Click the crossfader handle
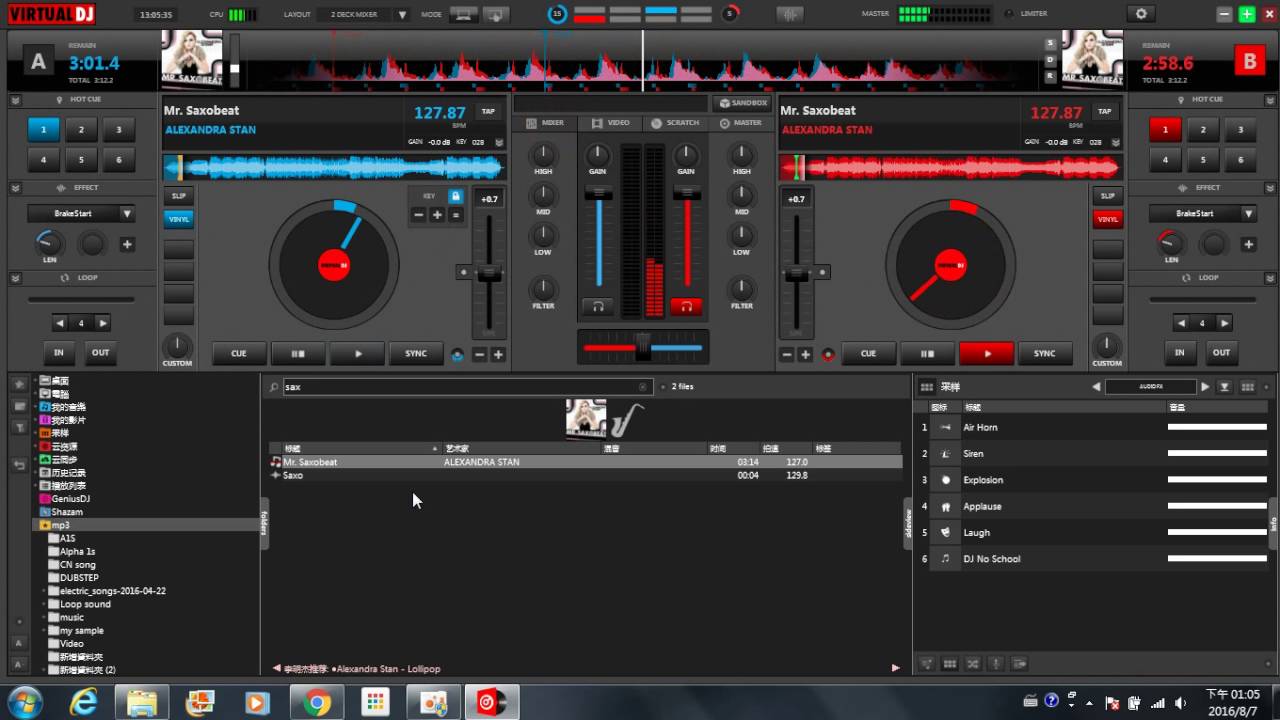 643,345
